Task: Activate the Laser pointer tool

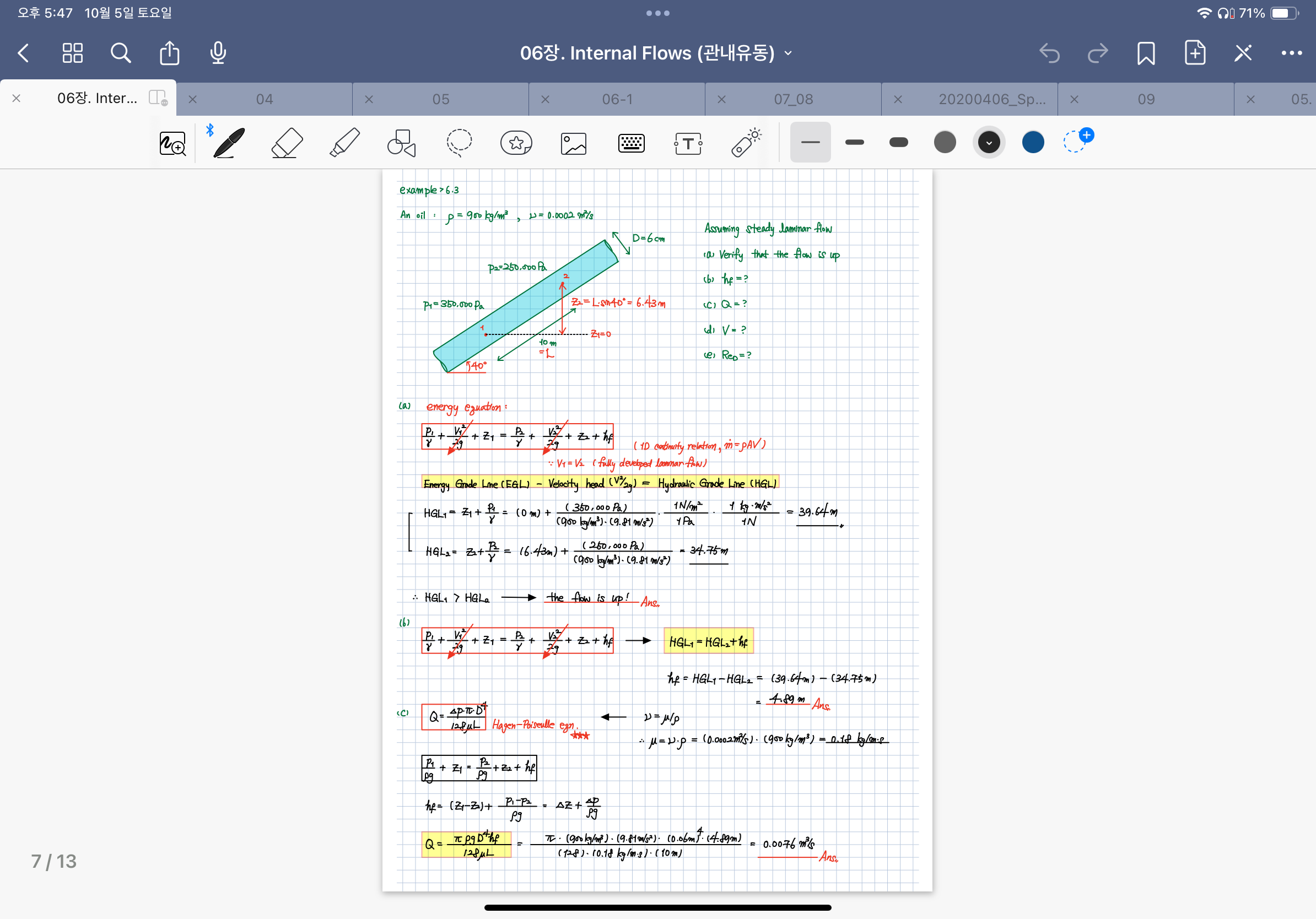Action: click(746, 143)
